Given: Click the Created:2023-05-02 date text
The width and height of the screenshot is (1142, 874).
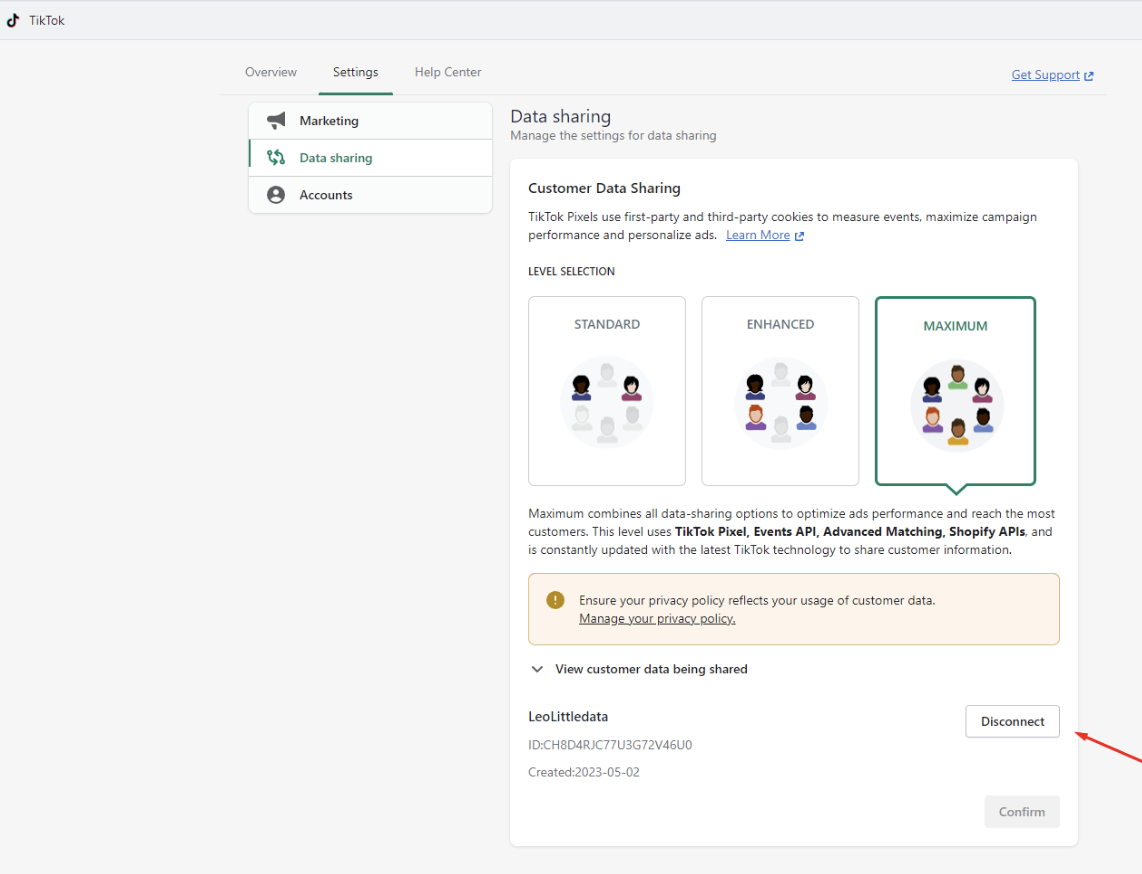Looking at the screenshot, I should coord(583,772).
